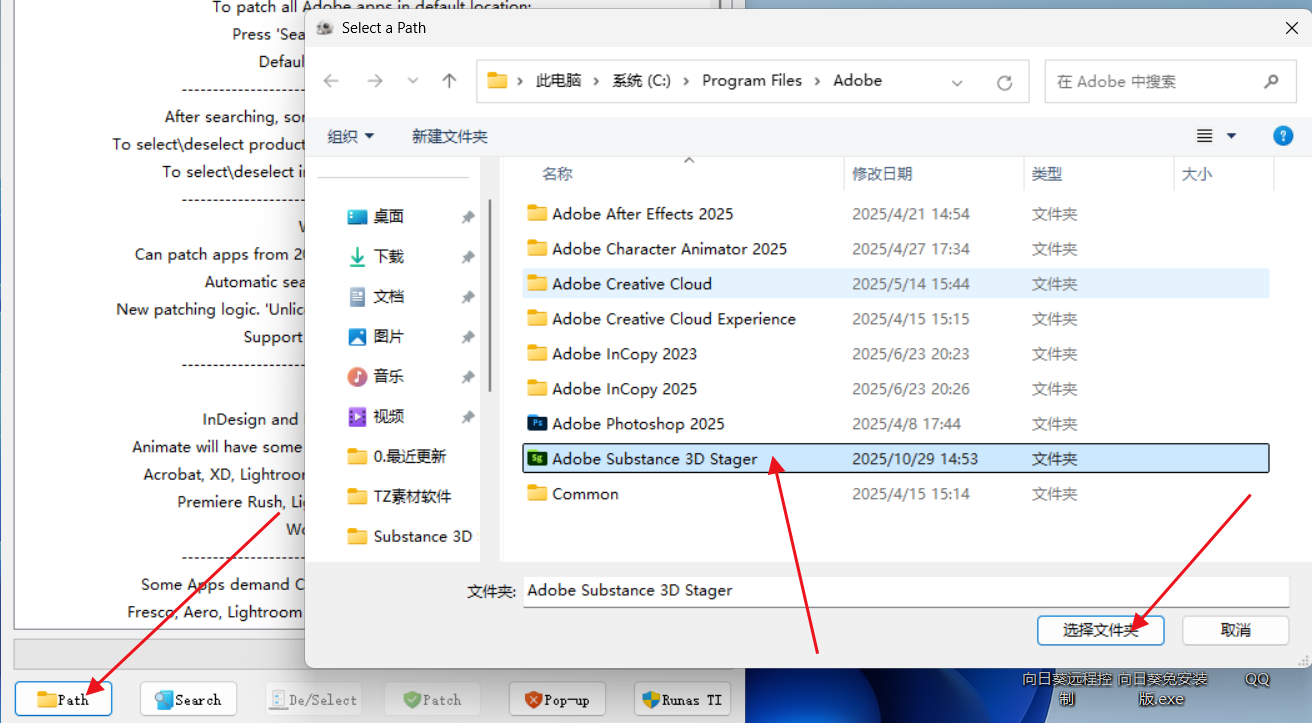Click the Runas TI button in the patcher

click(x=682, y=699)
